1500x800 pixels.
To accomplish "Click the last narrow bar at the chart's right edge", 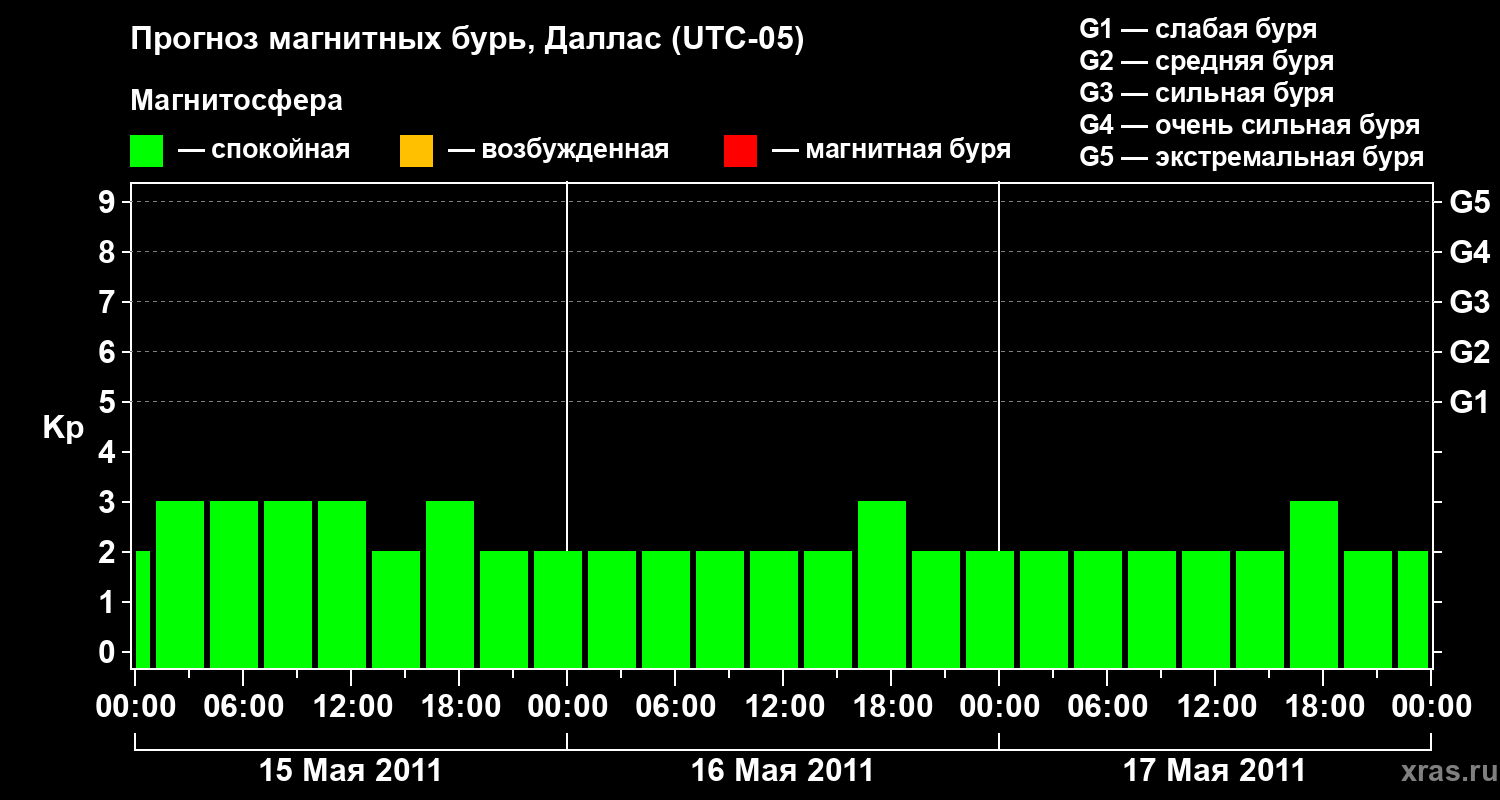I will pos(1413,609).
